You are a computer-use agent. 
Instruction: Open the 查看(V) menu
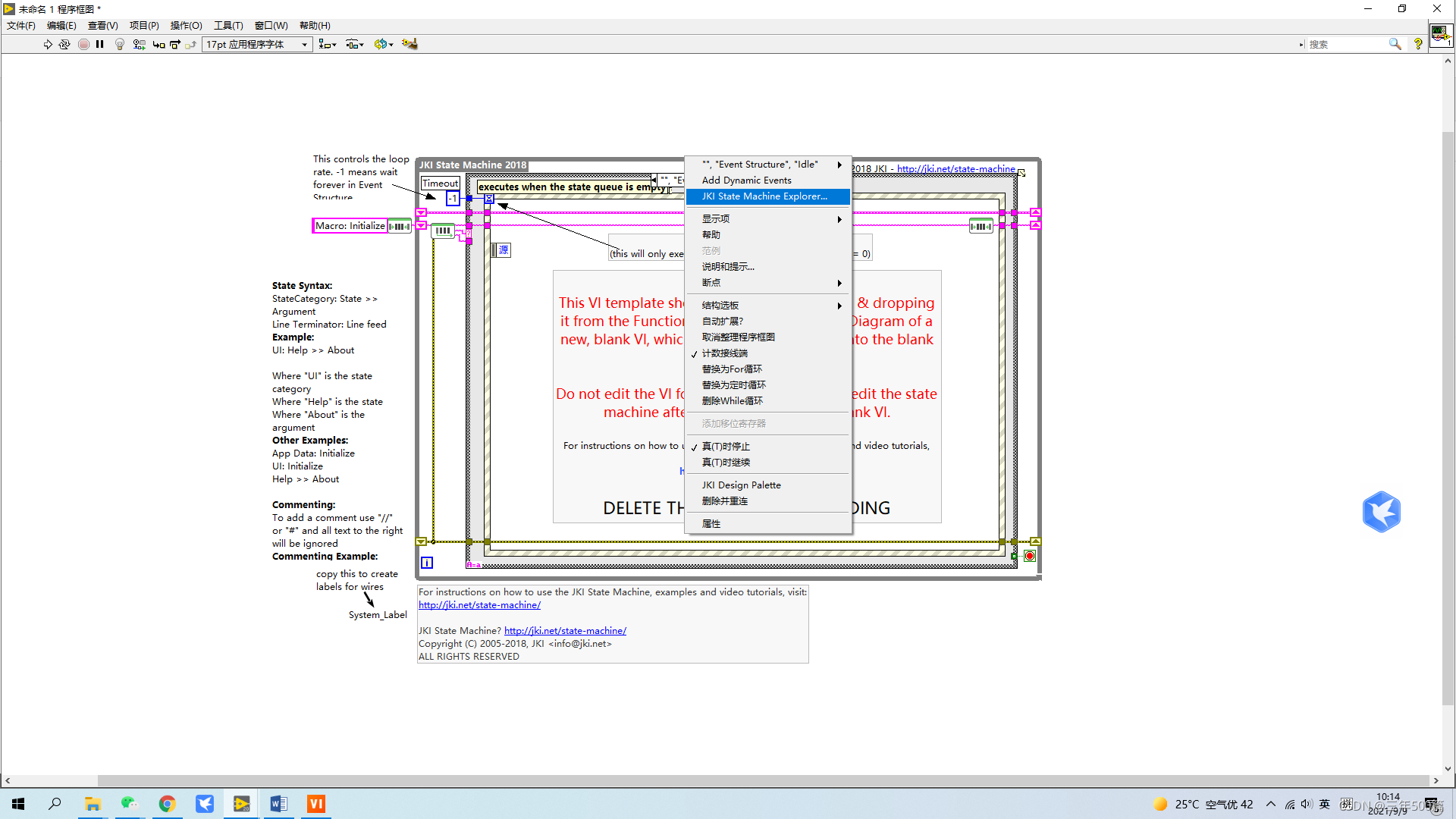click(103, 25)
